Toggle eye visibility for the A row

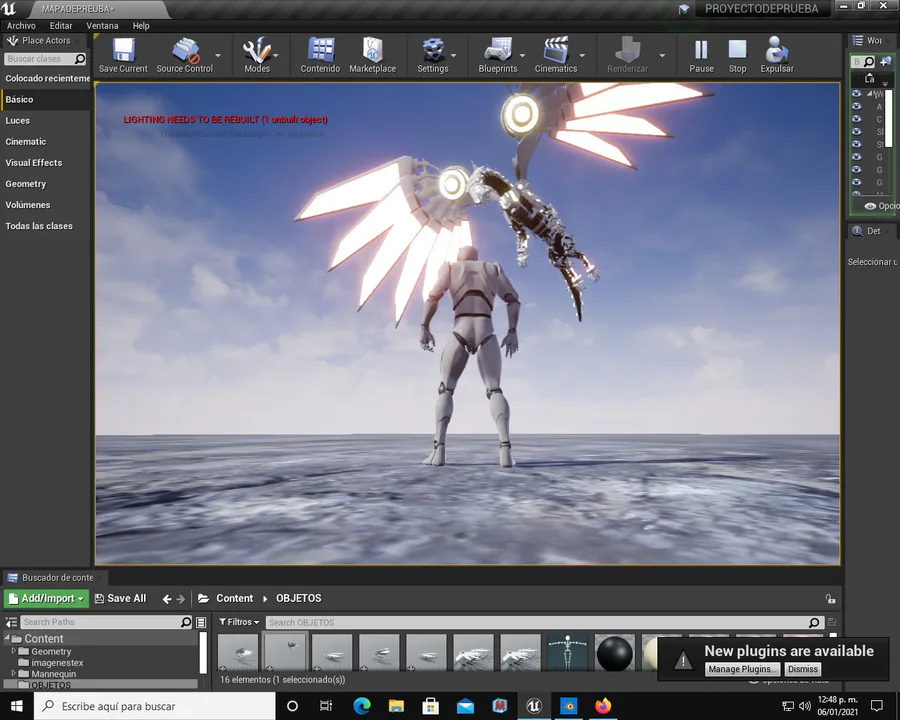pyautogui.click(x=857, y=106)
